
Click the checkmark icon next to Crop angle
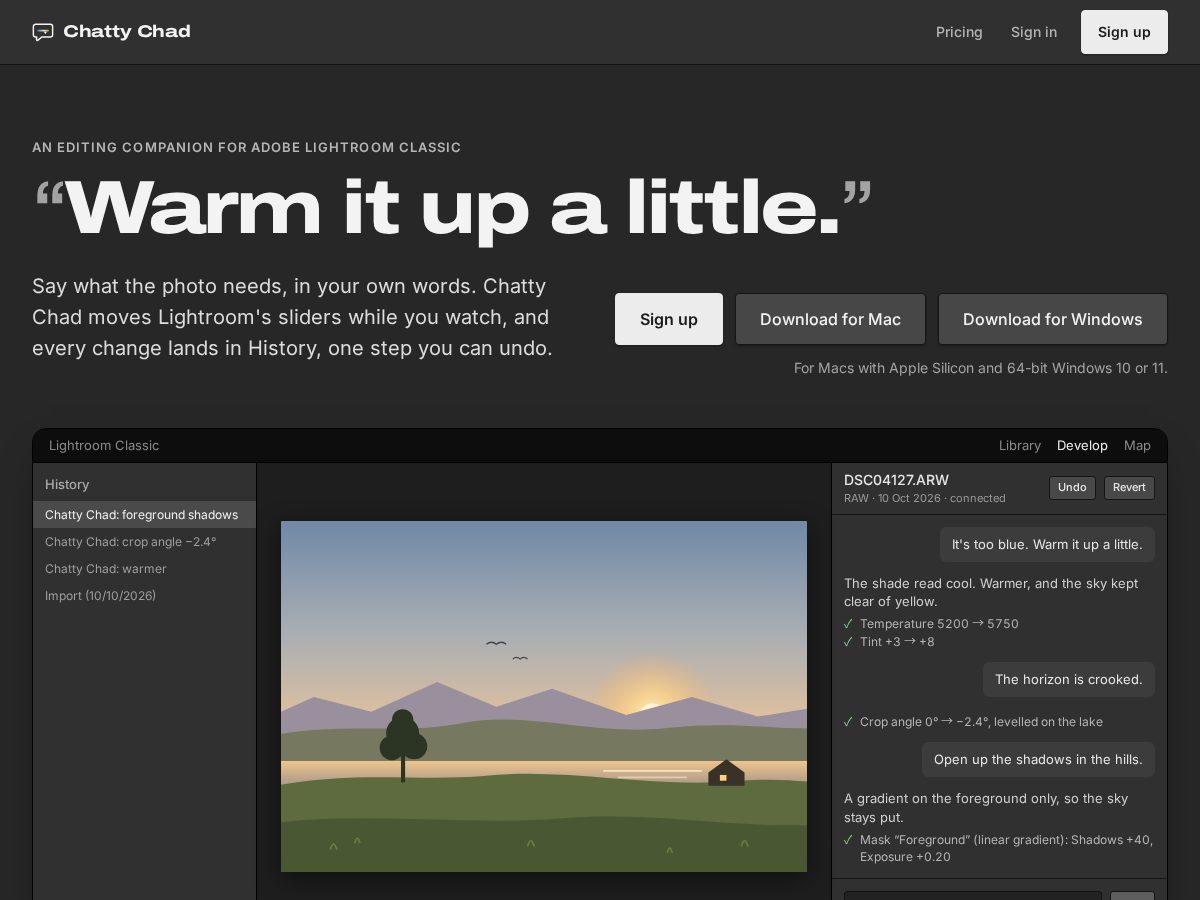[x=849, y=722]
